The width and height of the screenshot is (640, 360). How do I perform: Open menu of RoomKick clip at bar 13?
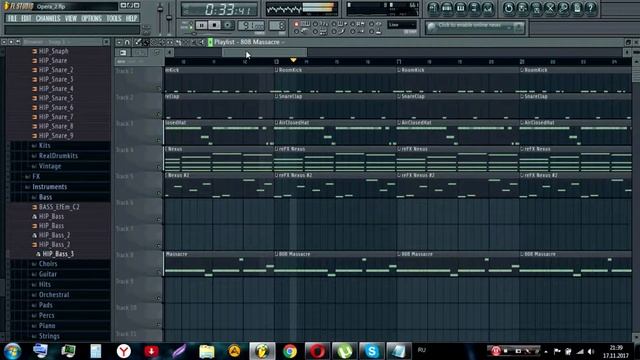276,70
